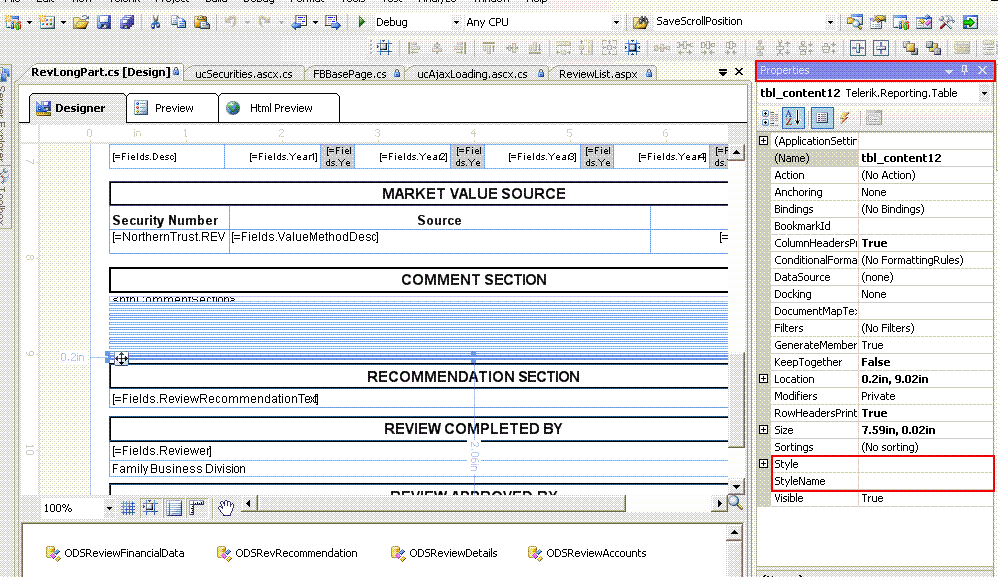This screenshot has width=998, height=577.
Task: Click the Save All toolbar icon
Action: [129, 21]
